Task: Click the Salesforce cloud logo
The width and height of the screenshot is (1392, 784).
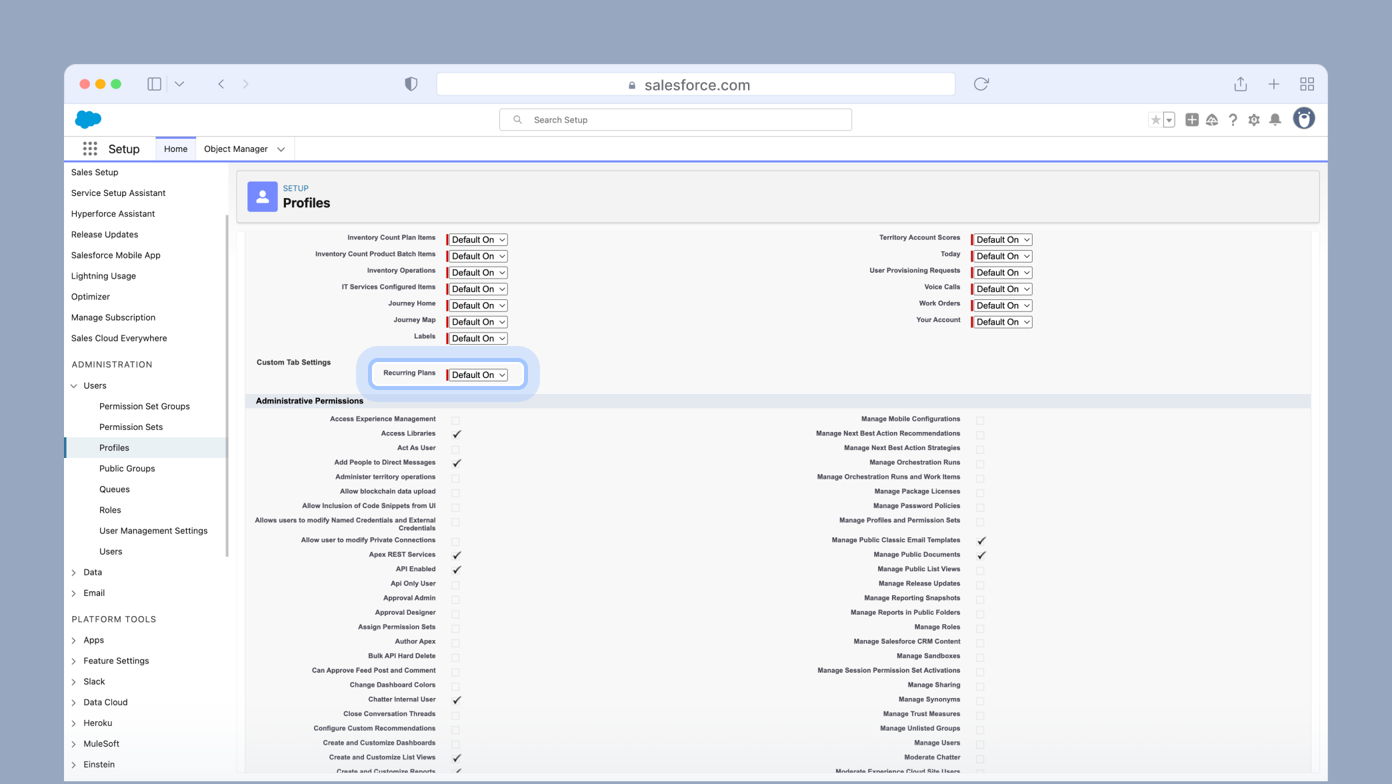Action: click(x=87, y=118)
